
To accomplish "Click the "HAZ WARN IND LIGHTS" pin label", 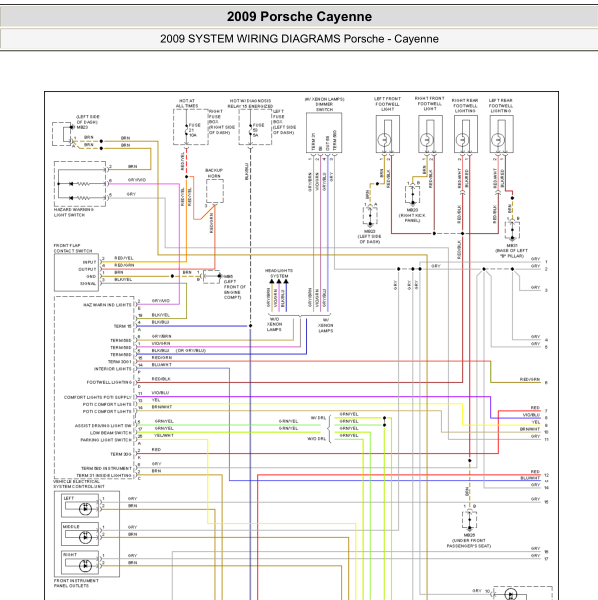I will (107, 305).
